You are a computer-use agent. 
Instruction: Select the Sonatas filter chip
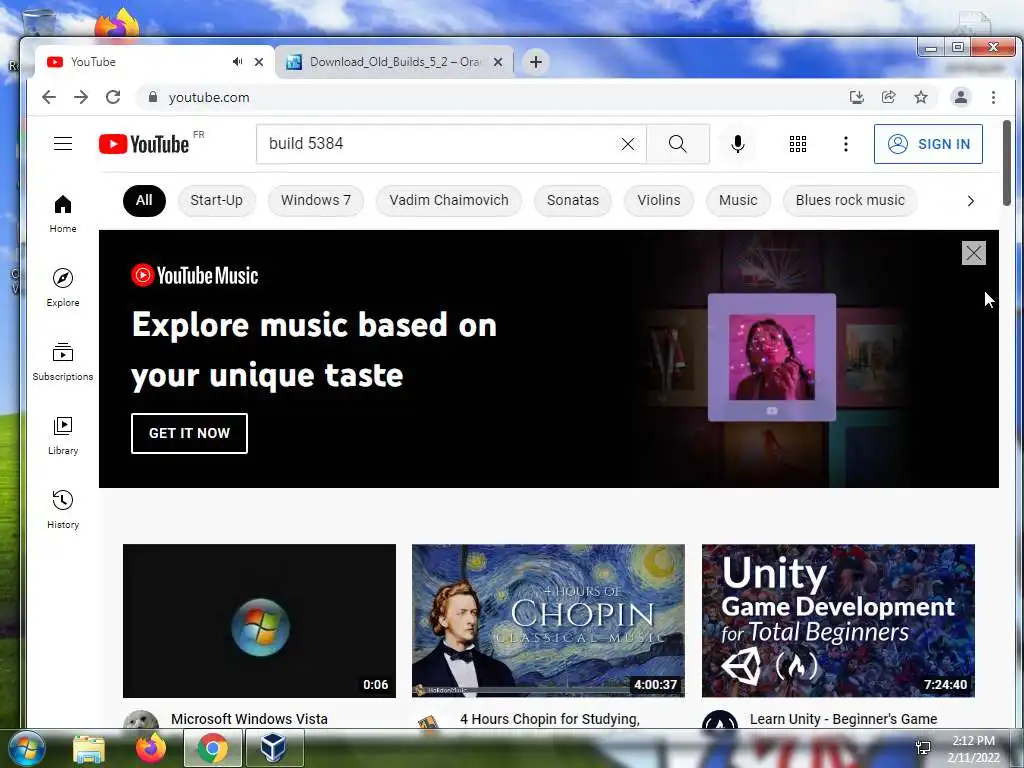pos(573,200)
